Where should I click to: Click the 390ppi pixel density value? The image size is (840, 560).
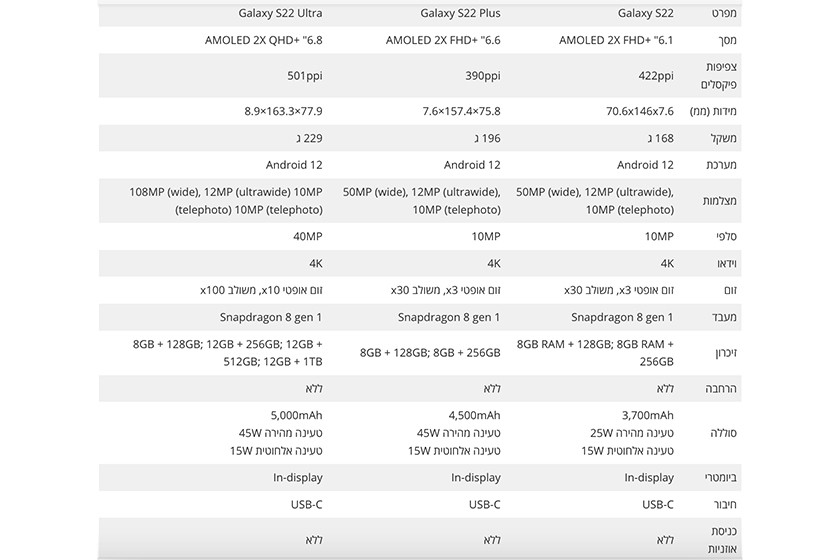click(483, 76)
